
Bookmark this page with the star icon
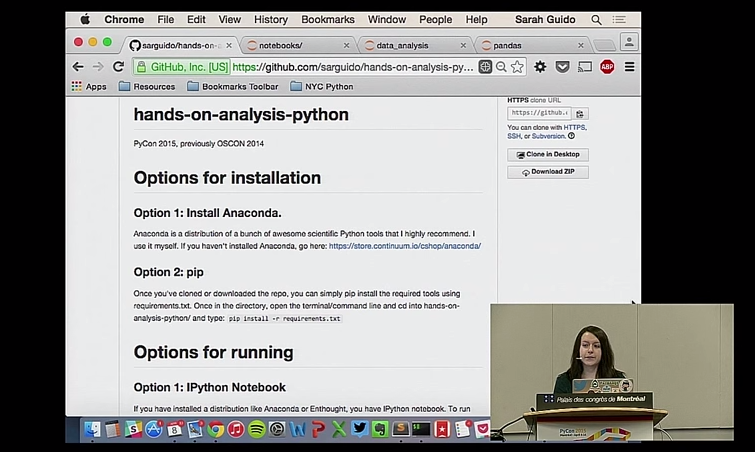pos(517,67)
